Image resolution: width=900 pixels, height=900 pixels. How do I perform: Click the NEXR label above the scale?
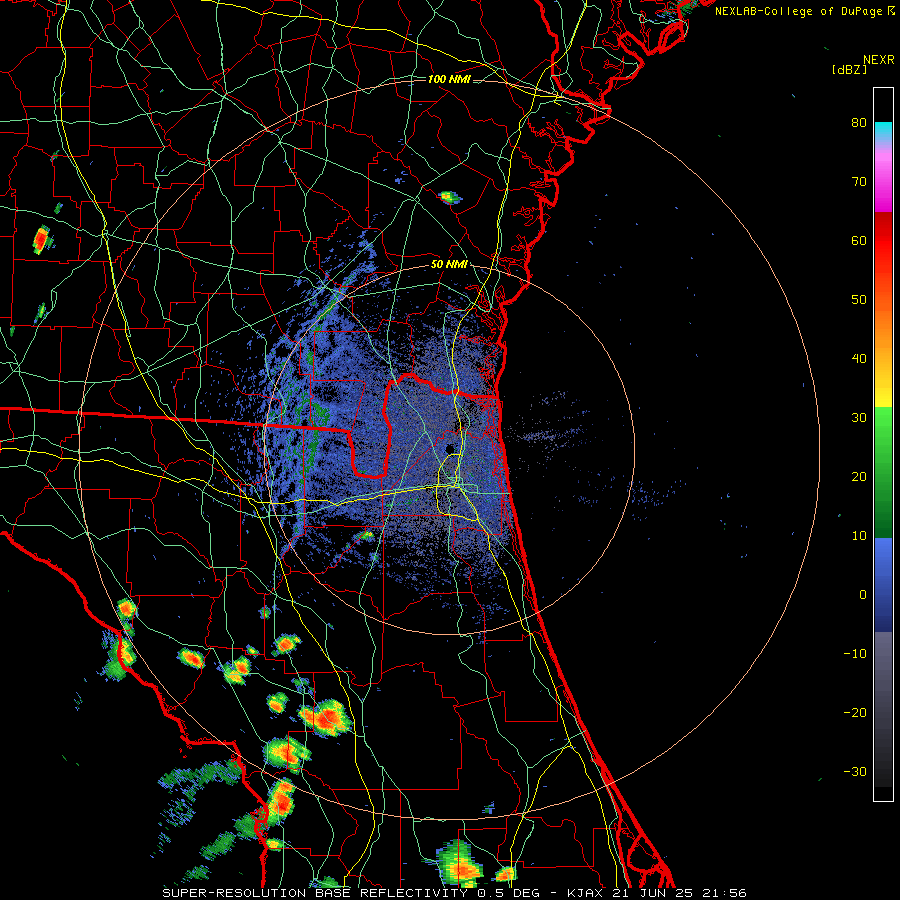click(x=879, y=60)
